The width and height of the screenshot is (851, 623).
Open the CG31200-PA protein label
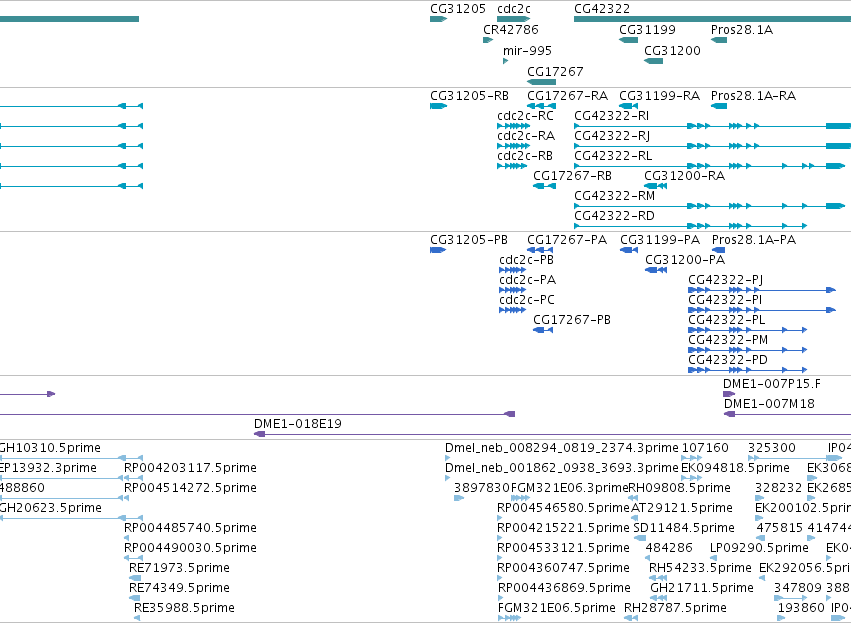[685, 260]
